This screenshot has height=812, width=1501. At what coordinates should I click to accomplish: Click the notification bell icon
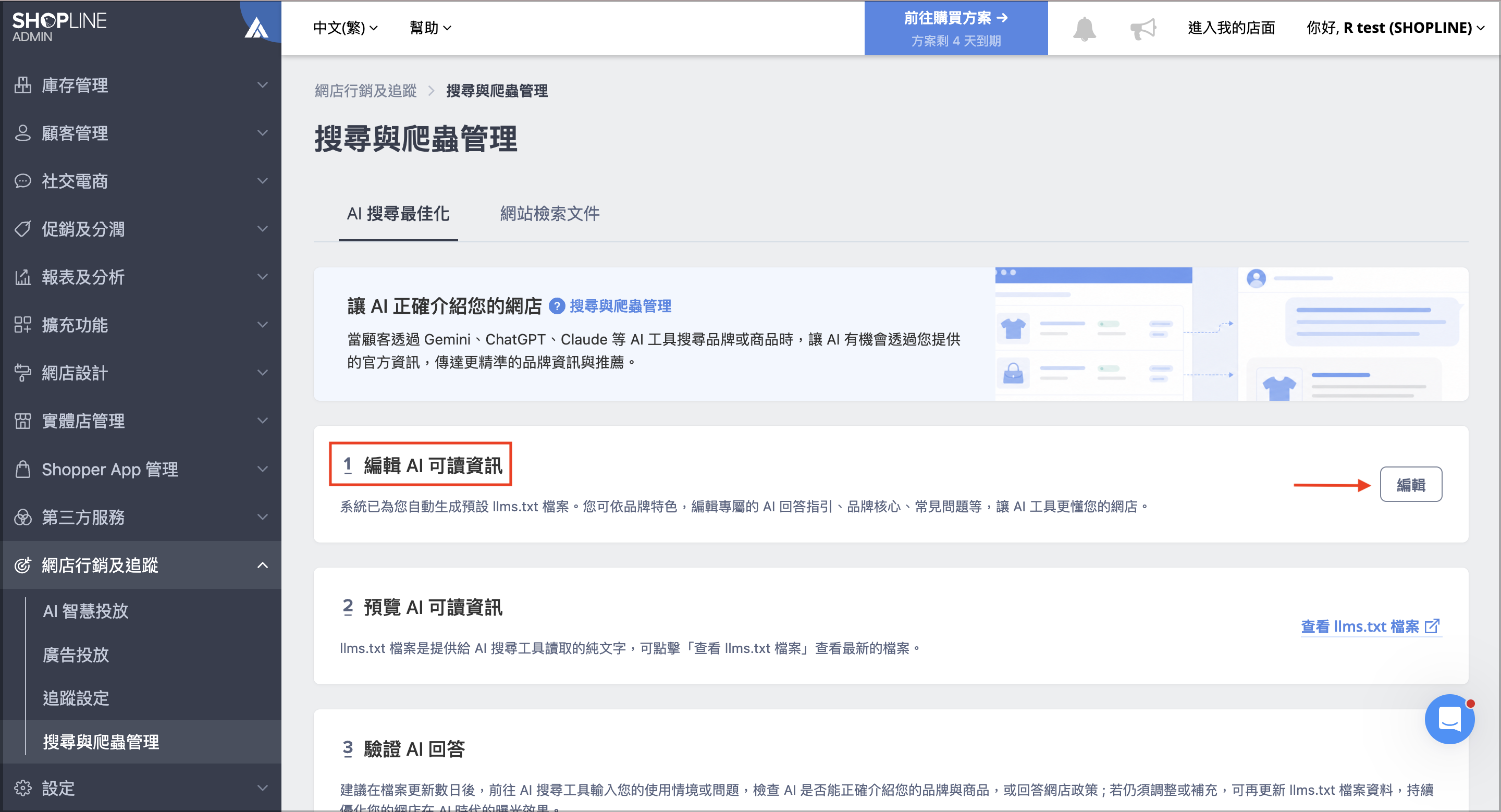[1084, 29]
